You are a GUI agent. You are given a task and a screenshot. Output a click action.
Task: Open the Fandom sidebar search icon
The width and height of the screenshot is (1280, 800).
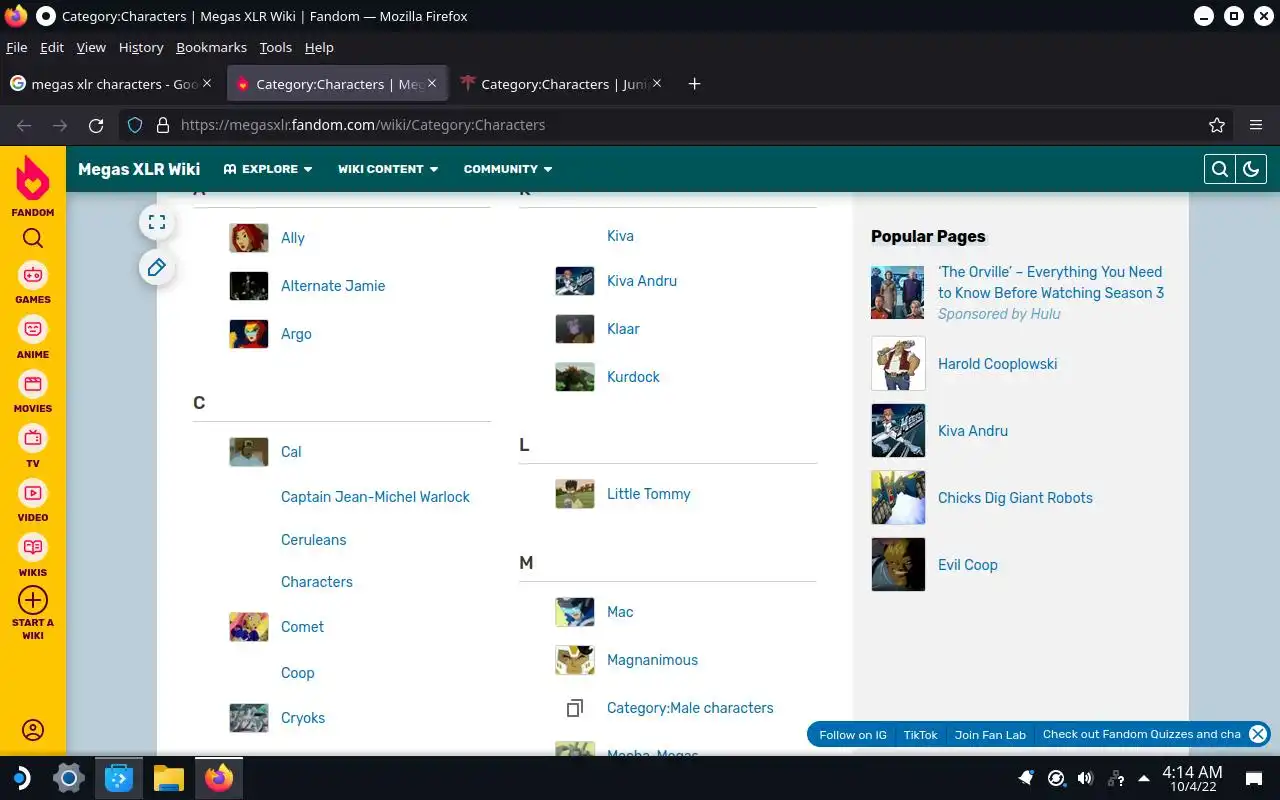[33, 238]
